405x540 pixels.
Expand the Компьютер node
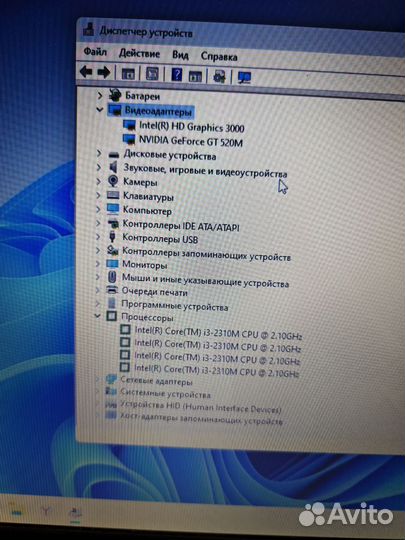click(x=98, y=209)
